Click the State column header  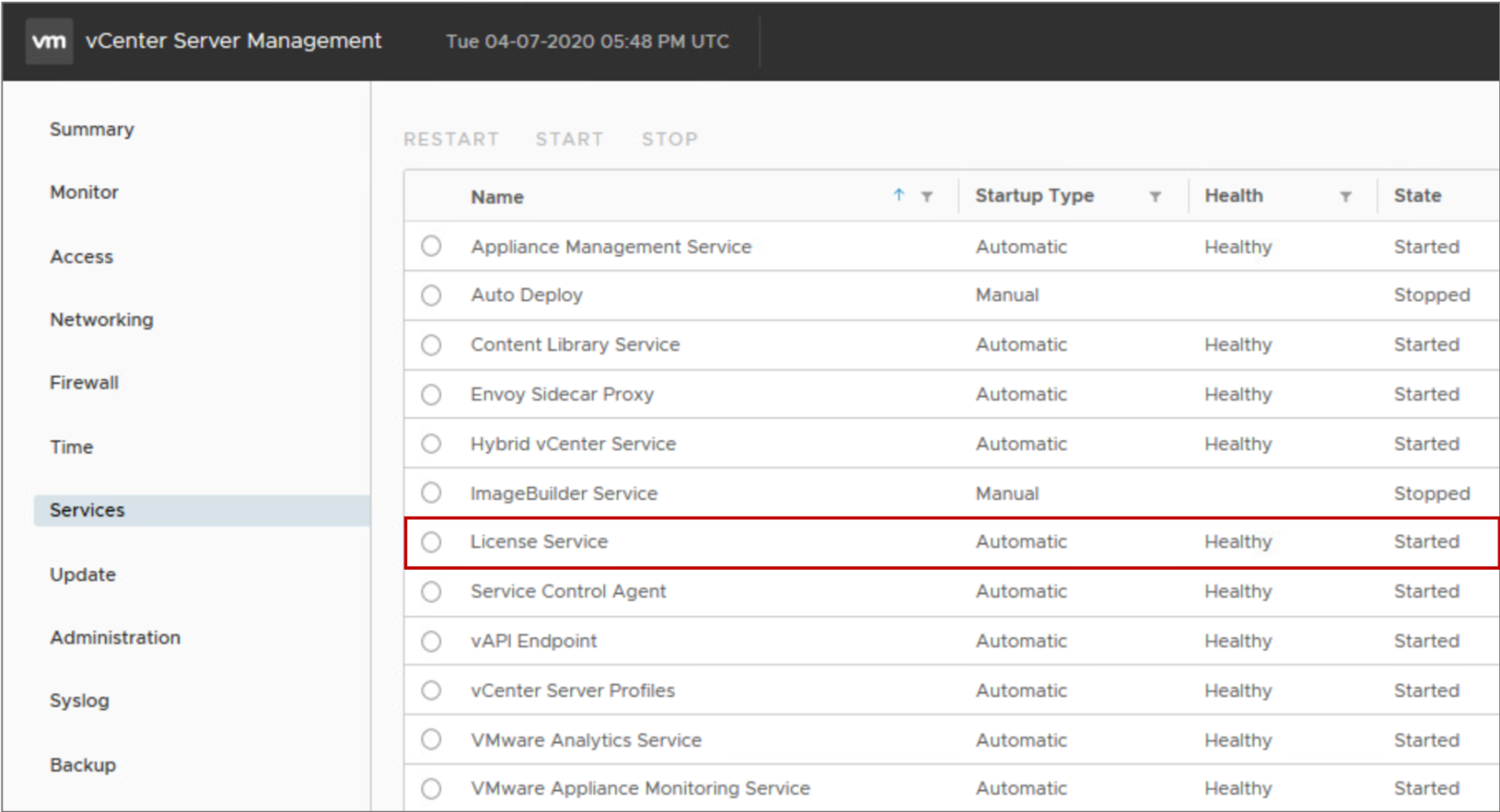[1417, 195]
